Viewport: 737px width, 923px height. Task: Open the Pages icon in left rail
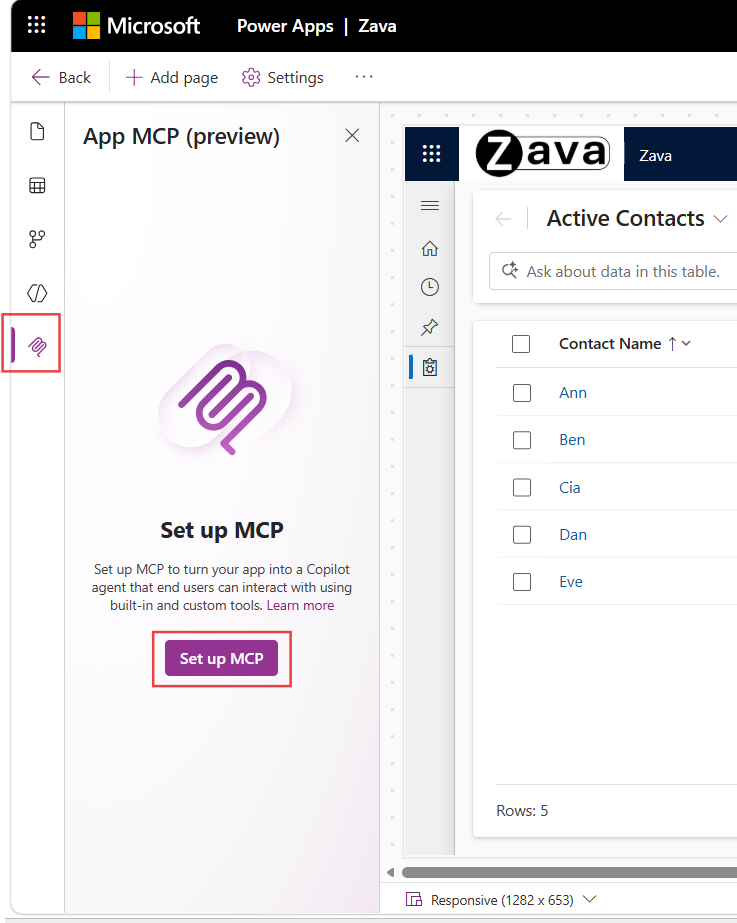click(x=37, y=131)
